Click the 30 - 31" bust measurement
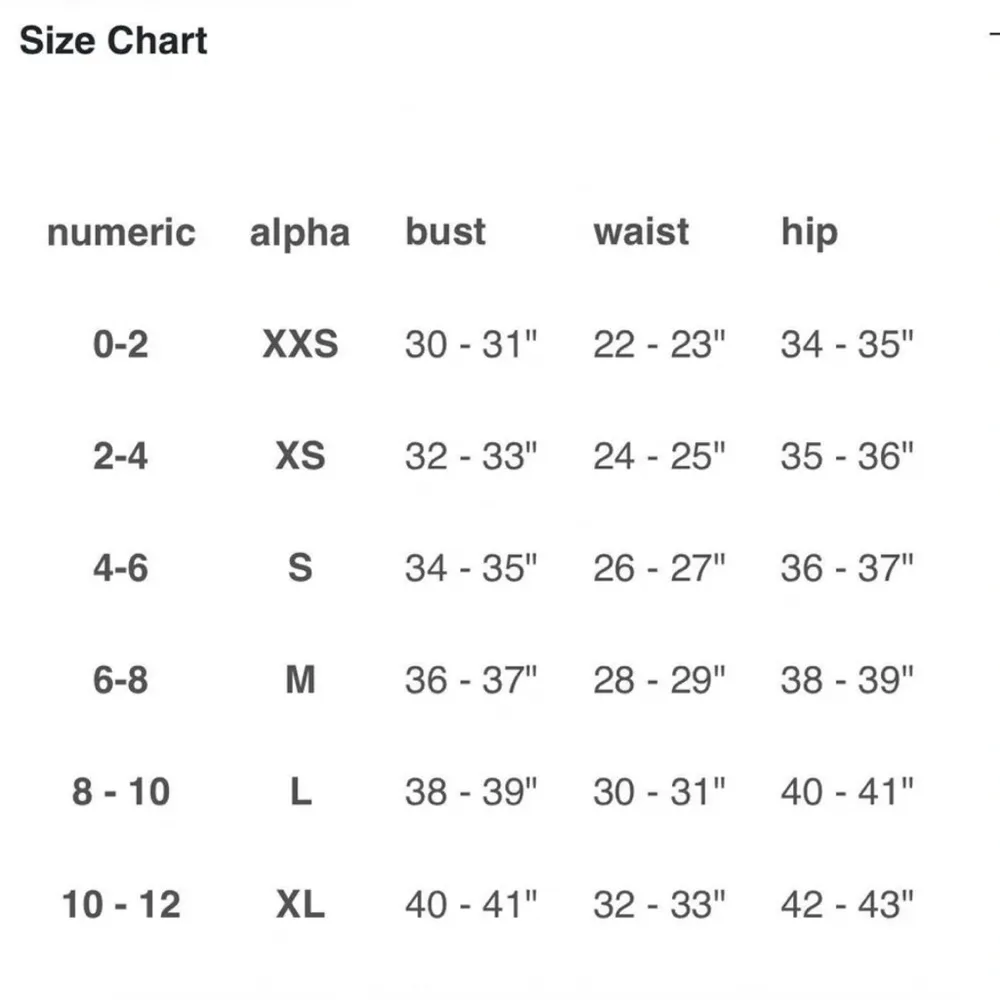The image size is (1000, 1000). pos(471,345)
